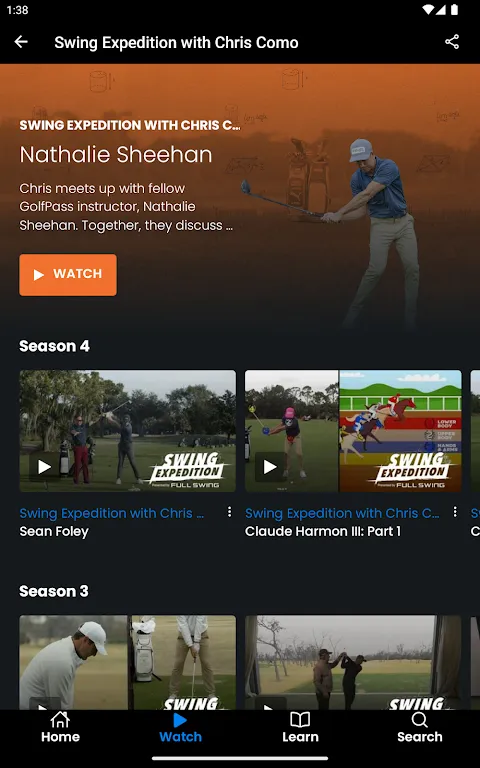Tap the Season 3 section heading

(54, 591)
